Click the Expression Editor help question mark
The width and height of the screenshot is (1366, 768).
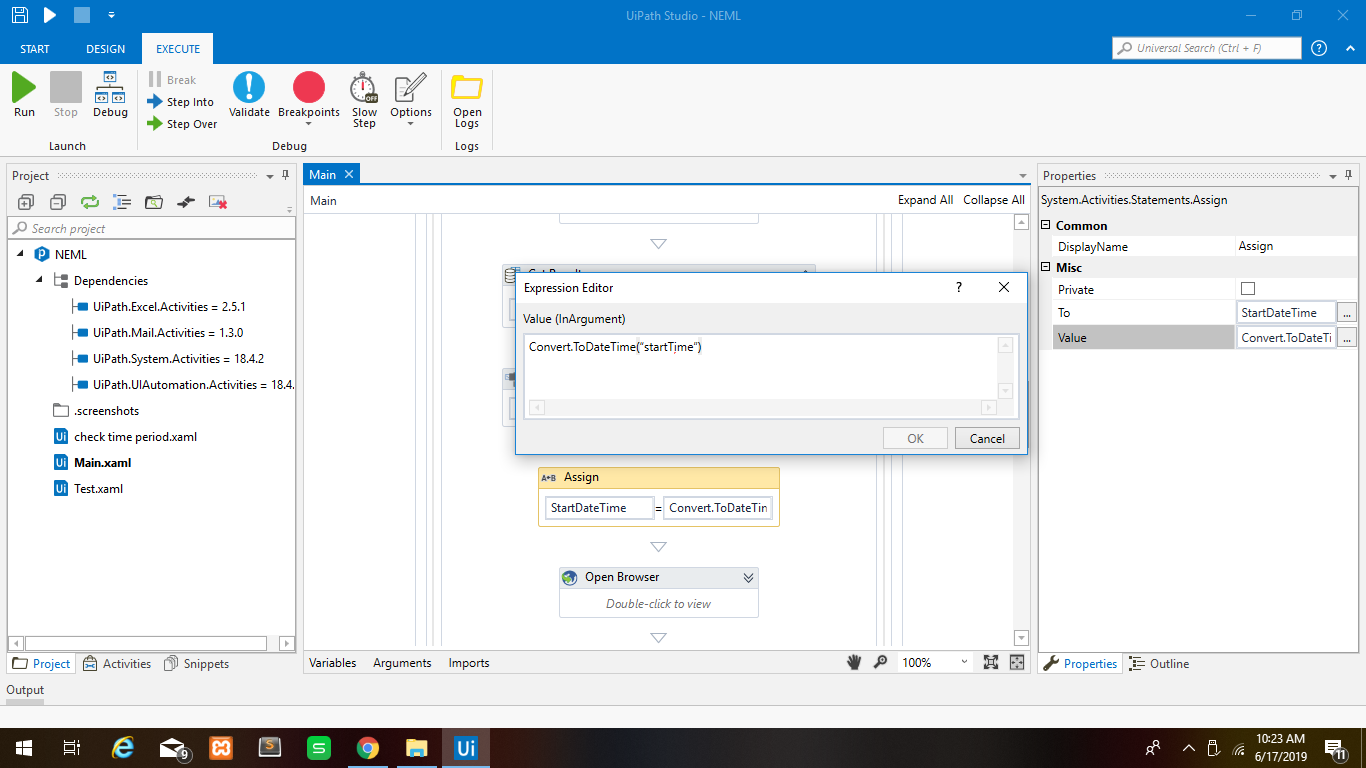[959, 287]
